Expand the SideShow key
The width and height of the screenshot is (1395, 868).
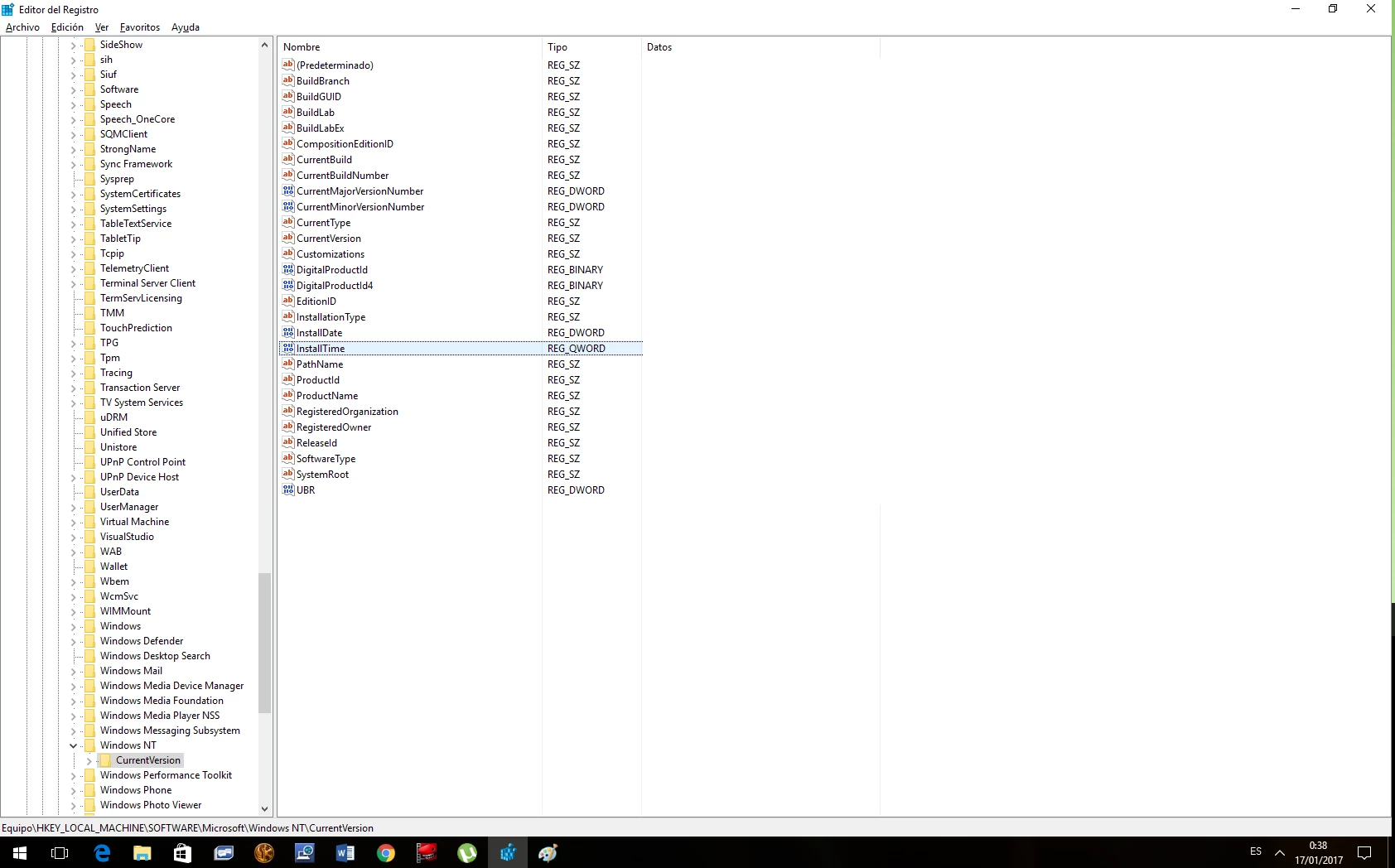(73, 45)
